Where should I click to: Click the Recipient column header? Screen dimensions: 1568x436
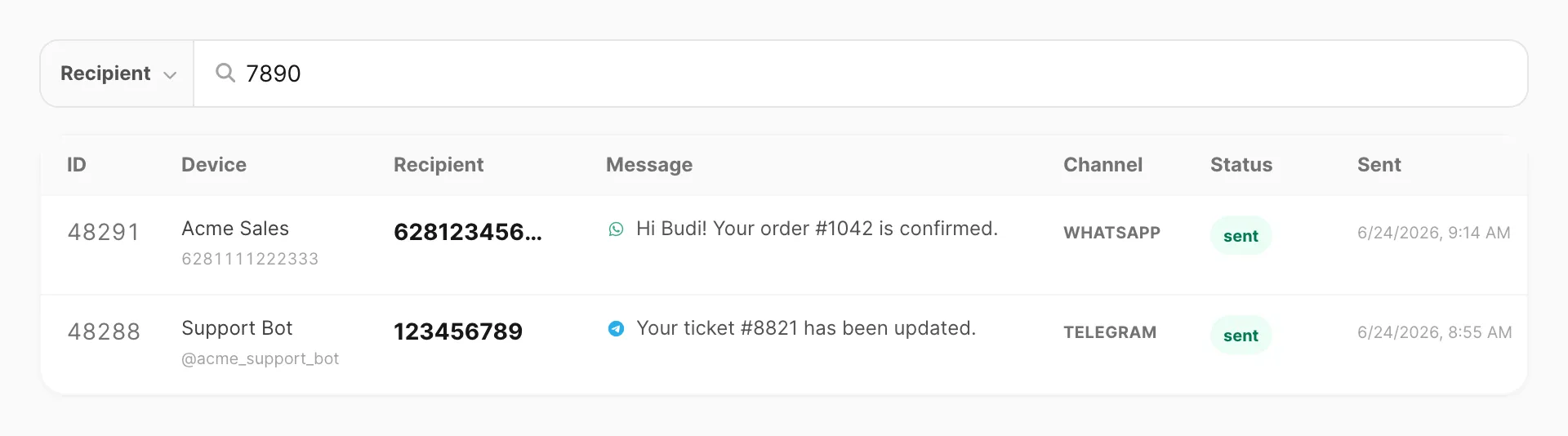pyautogui.click(x=439, y=165)
